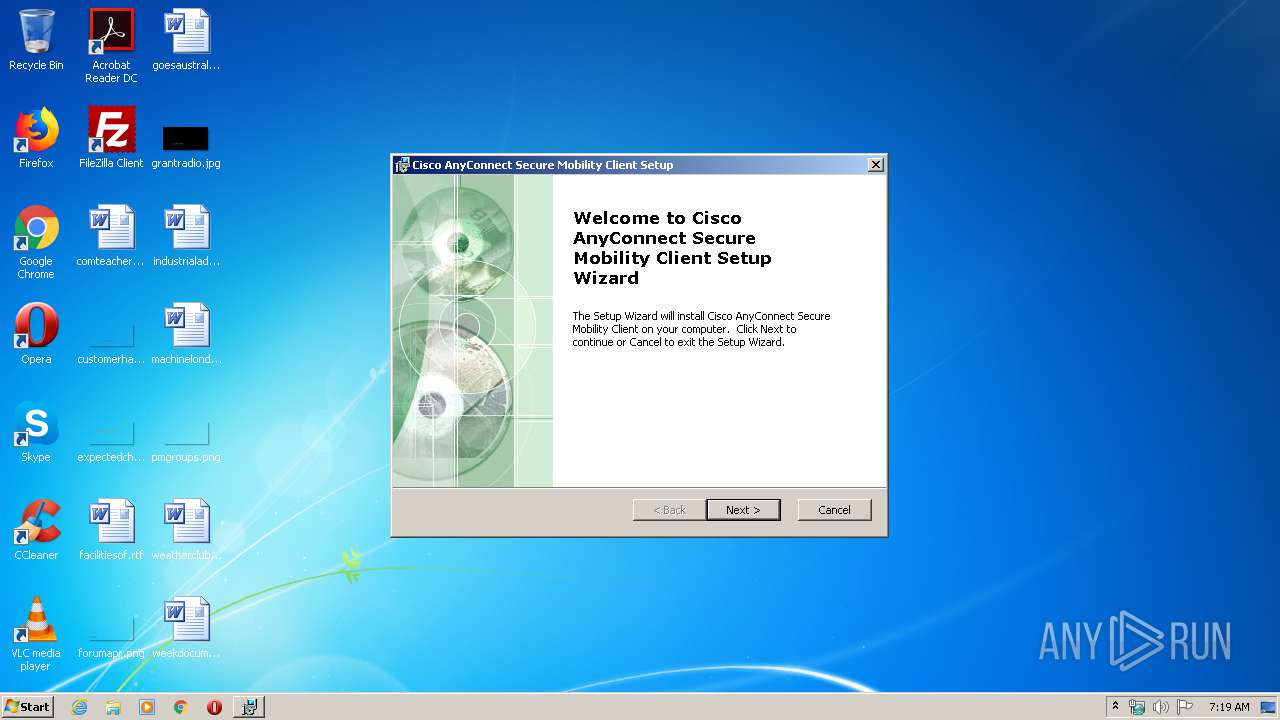The width and height of the screenshot is (1280, 720).
Task: Open the Opera browser shortcut
Action: point(36,334)
